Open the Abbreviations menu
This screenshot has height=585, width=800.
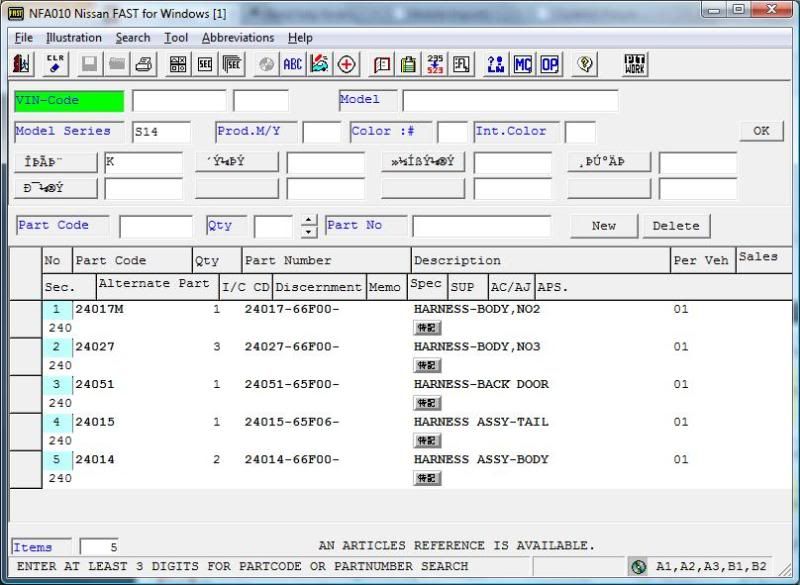pyautogui.click(x=238, y=38)
